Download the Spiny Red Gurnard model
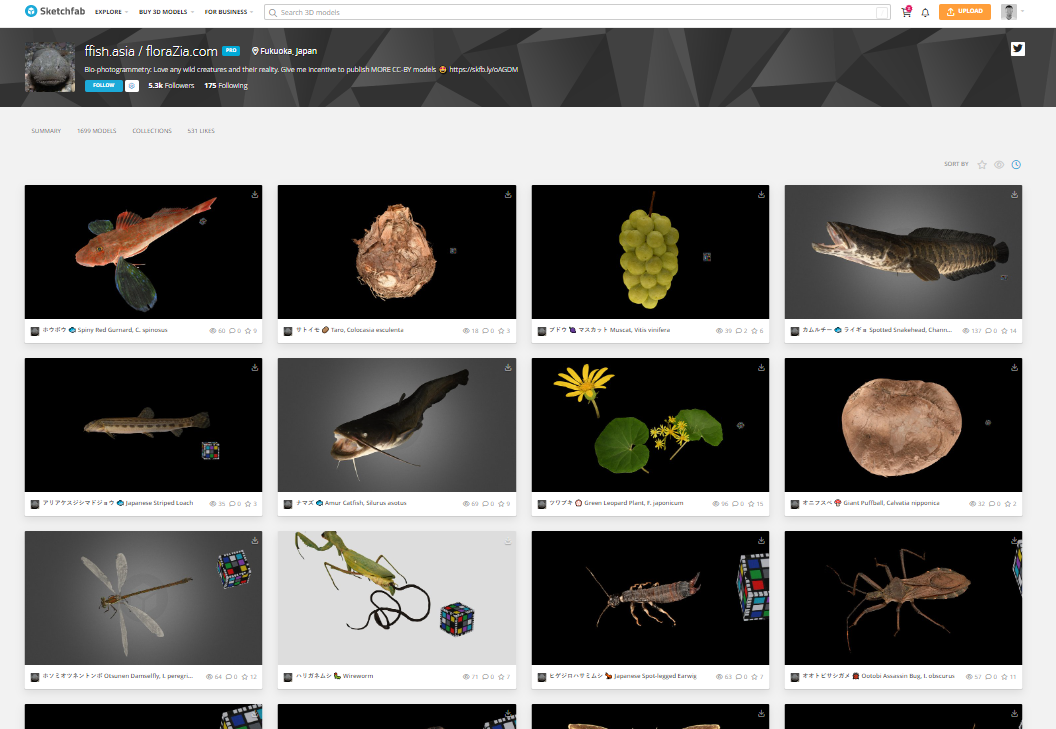The image size is (1056, 729). click(255, 195)
